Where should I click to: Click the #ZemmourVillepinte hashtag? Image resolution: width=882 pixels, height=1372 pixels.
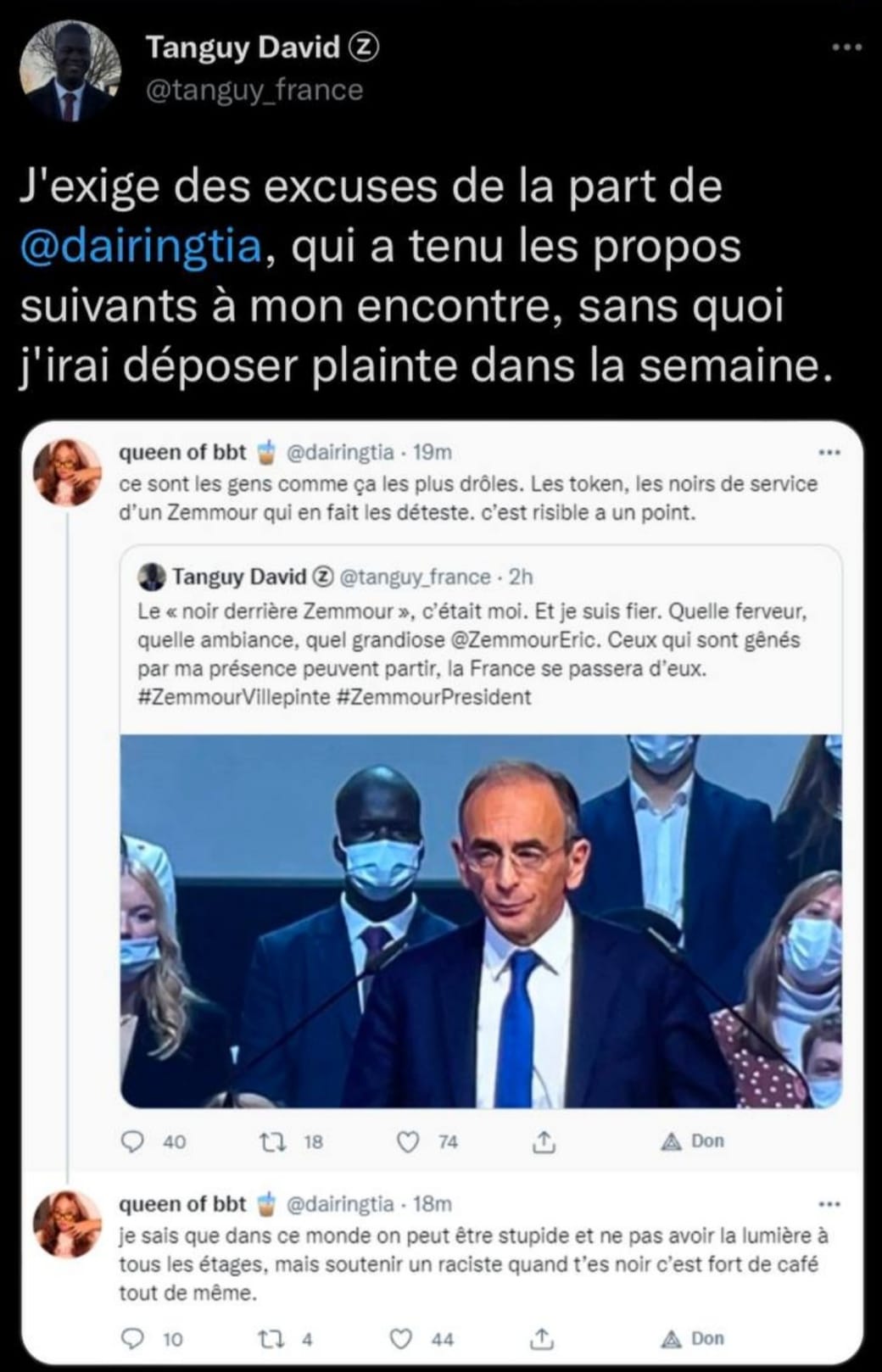(234, 697)
